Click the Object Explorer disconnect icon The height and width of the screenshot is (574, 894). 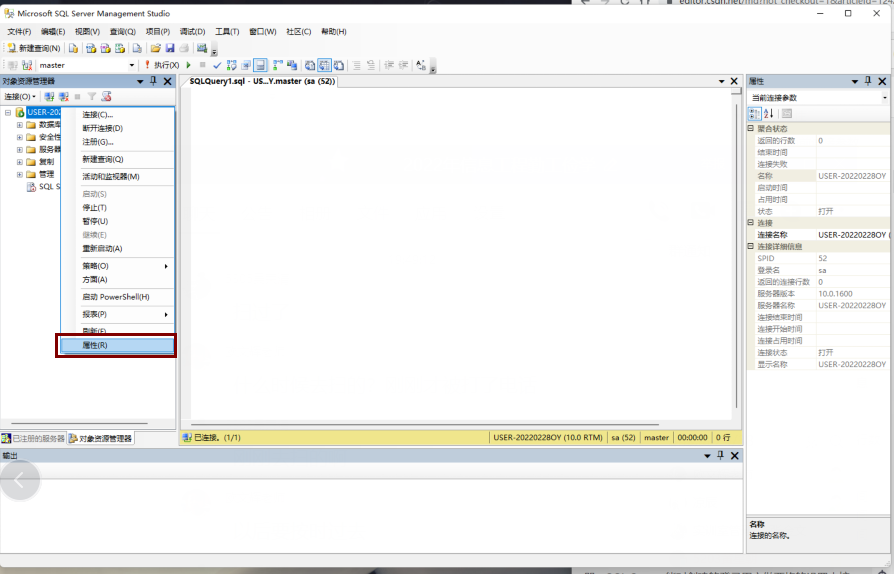[x=63, y=96]
